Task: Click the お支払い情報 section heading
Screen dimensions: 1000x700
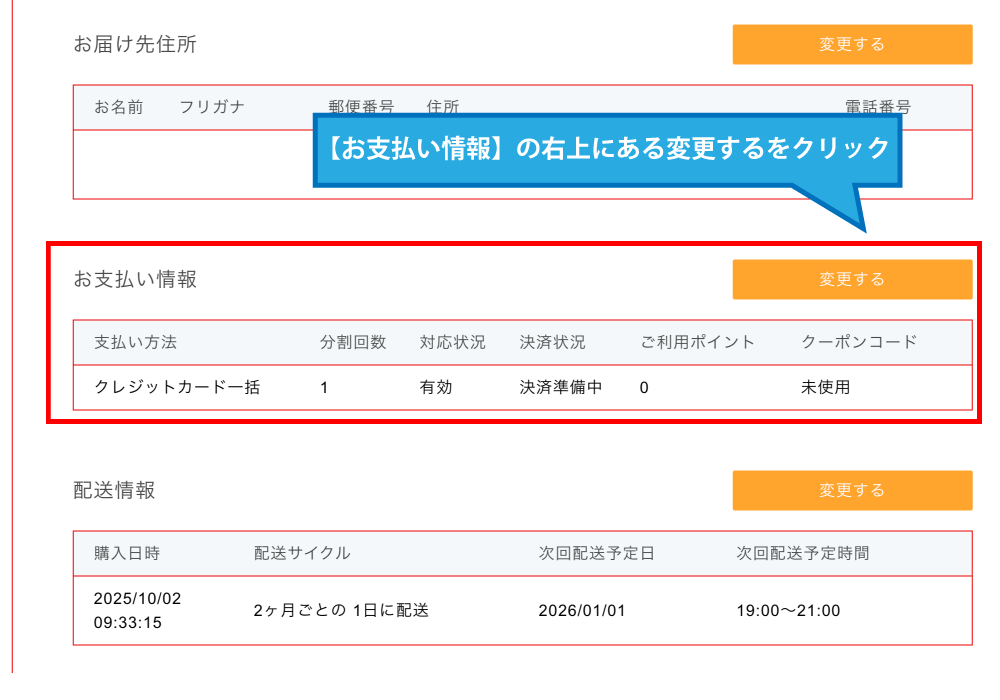Action: (x=135, y=280)
